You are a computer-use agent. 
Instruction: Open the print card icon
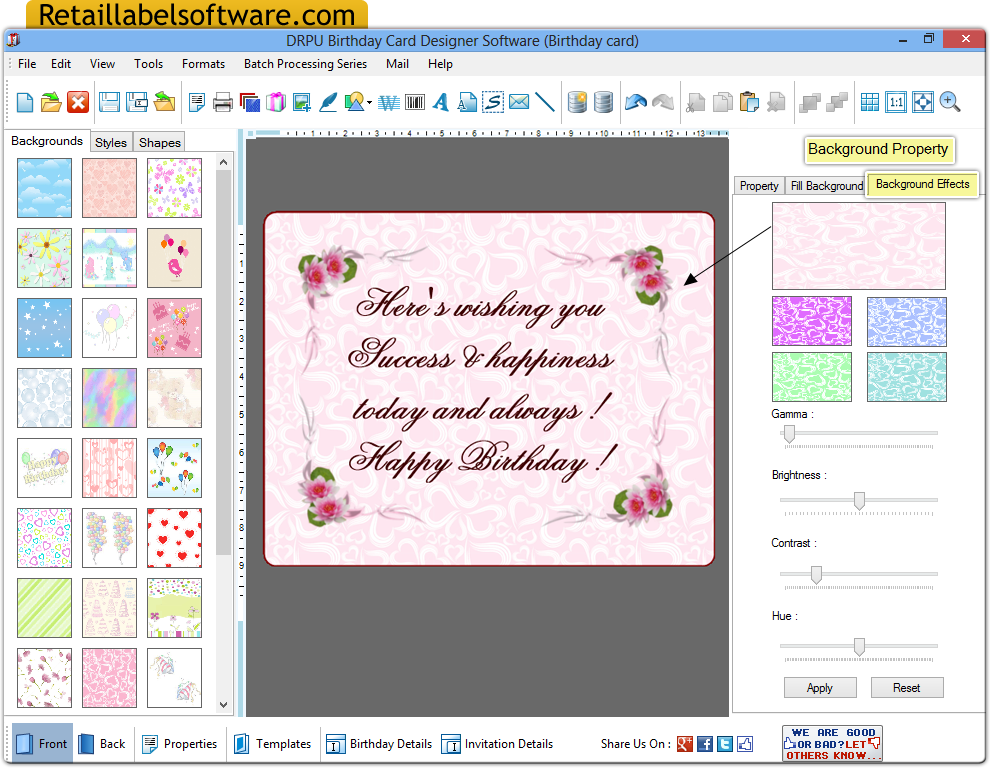(x=224, y=102)
